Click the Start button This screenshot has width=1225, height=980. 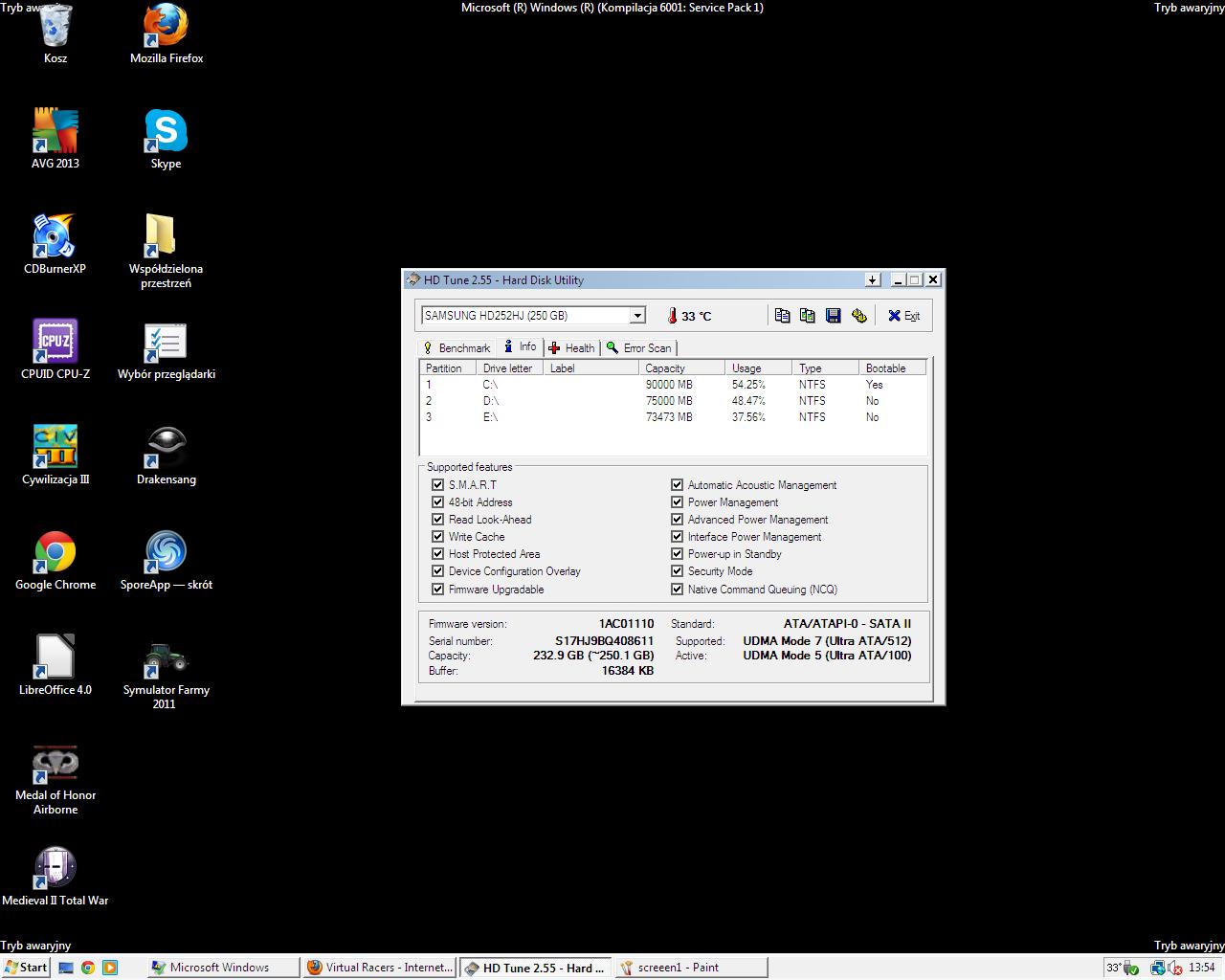tap(26, 968)
